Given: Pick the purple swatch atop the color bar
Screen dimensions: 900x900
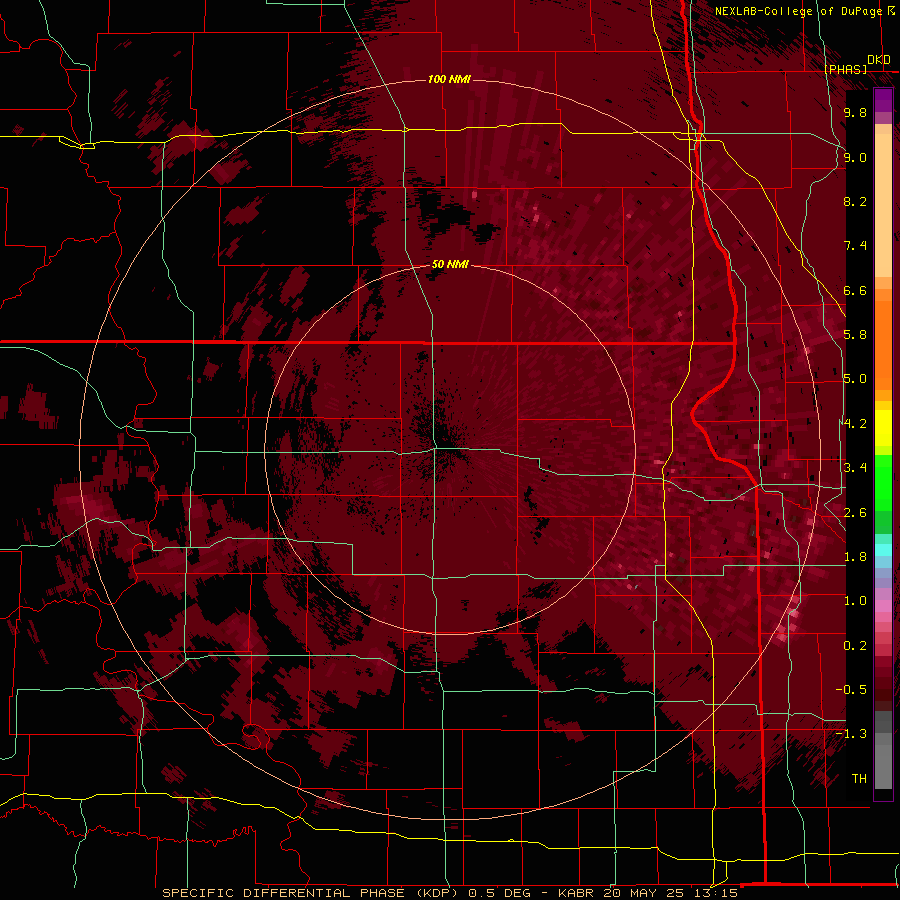Looking at the screenshot, I should coord(883,100).
